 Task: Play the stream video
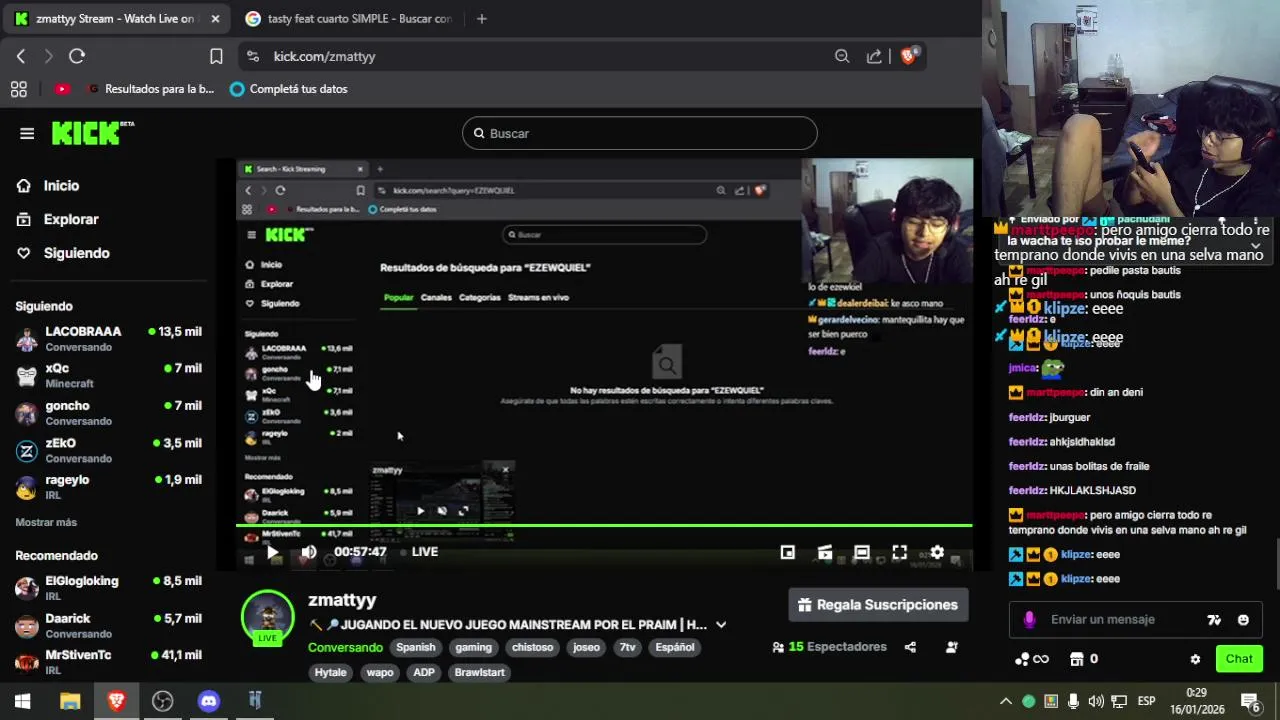272,552
